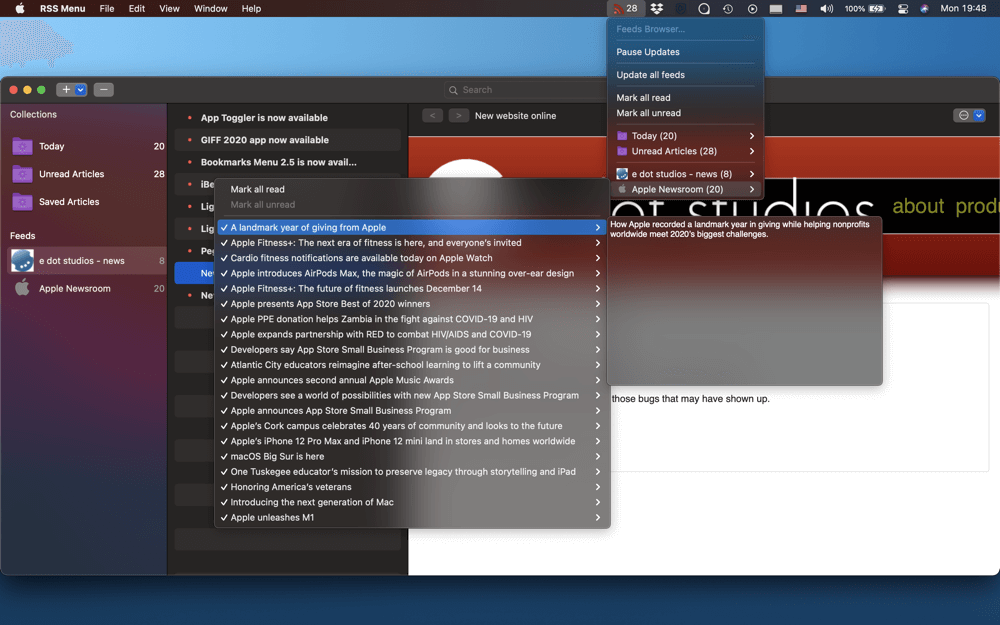Viewport: 1000px width, 625px height.
Task: Click the plus add feed button
Action: 66,90
